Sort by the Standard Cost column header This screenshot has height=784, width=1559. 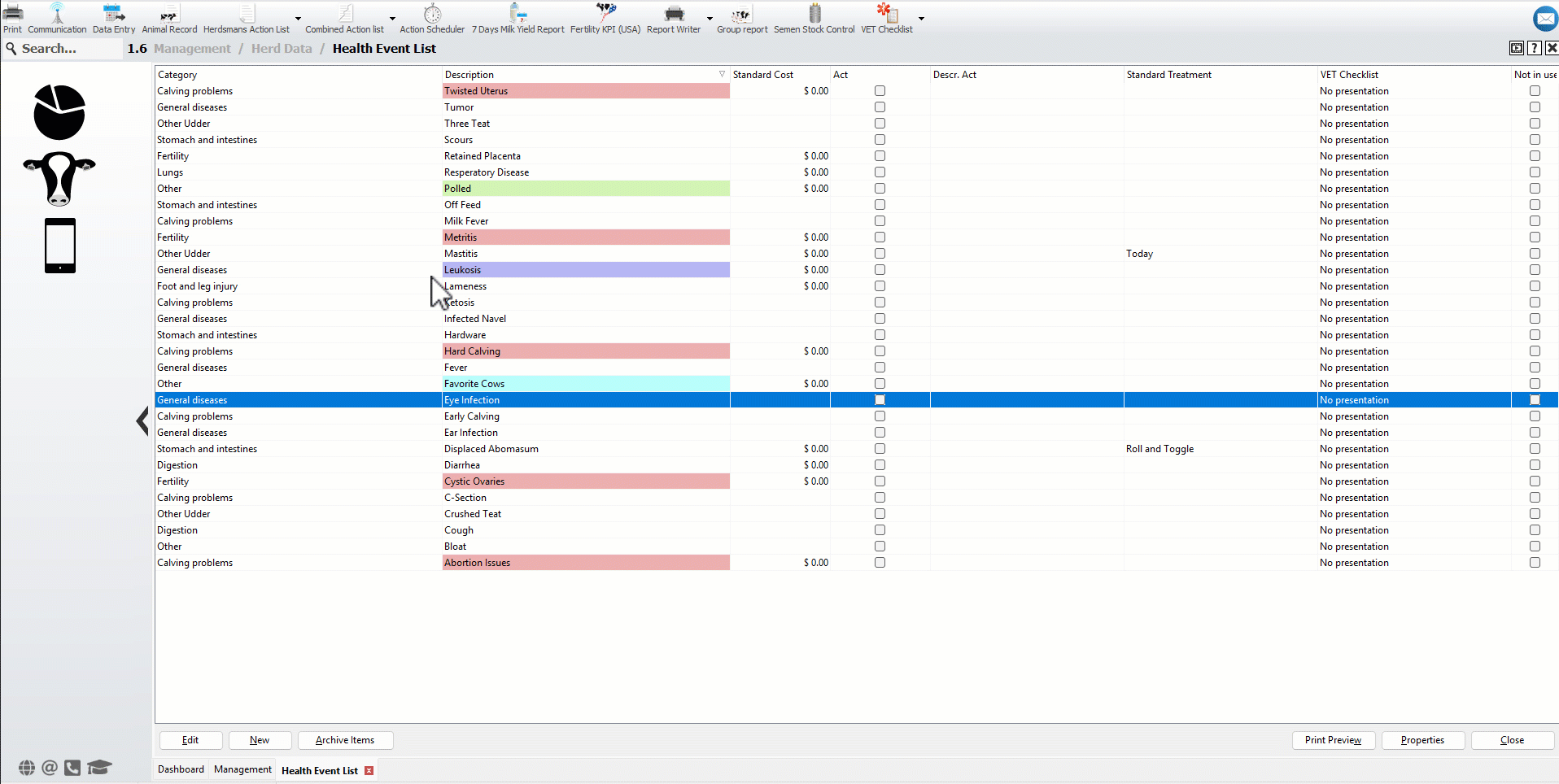(x=779, y=74)
